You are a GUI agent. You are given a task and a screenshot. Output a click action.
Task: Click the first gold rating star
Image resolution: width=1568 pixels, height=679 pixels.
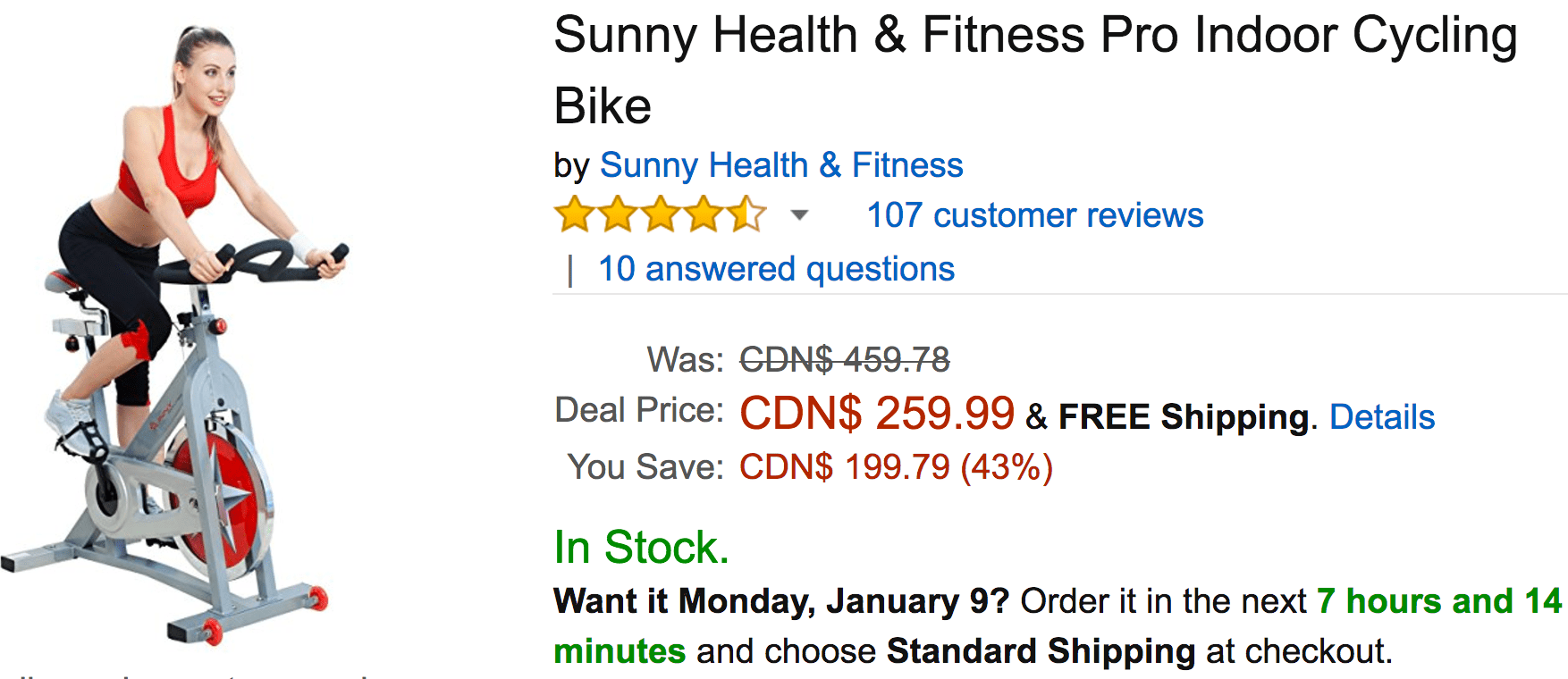[574, 215]
